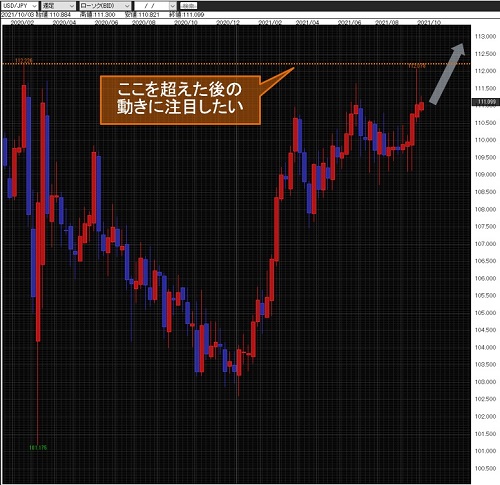This screenshot has height=485, width=500.
Task: Click the 100.500 price axis label
Action: [x=485, y=468]
